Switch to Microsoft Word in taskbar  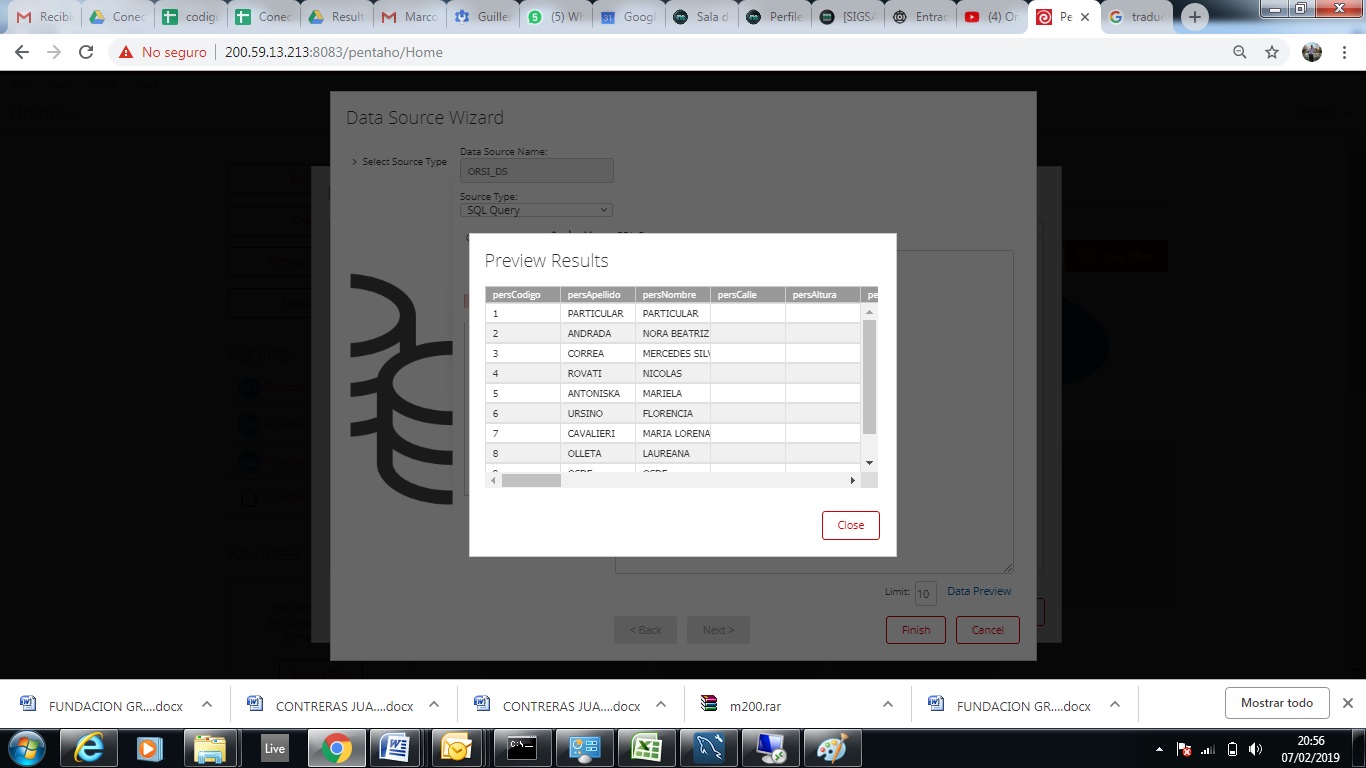(396, 748)
